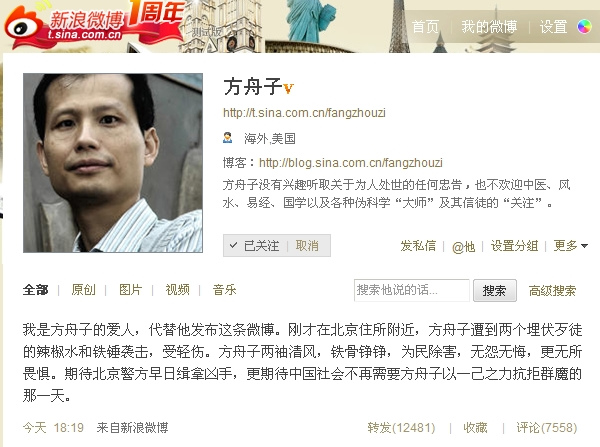
Task: Click the checkmark in 已关注 button
Action: click(x=233, y=245)
